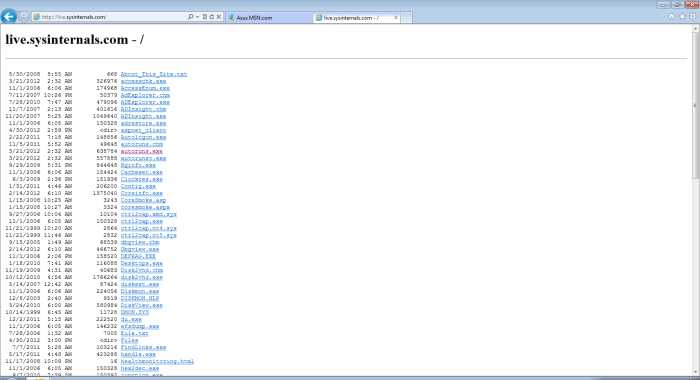This screenshot has height=380, width=700.
Task: Click the FindLinks.exe link
Action: click(x=143, y=347)
